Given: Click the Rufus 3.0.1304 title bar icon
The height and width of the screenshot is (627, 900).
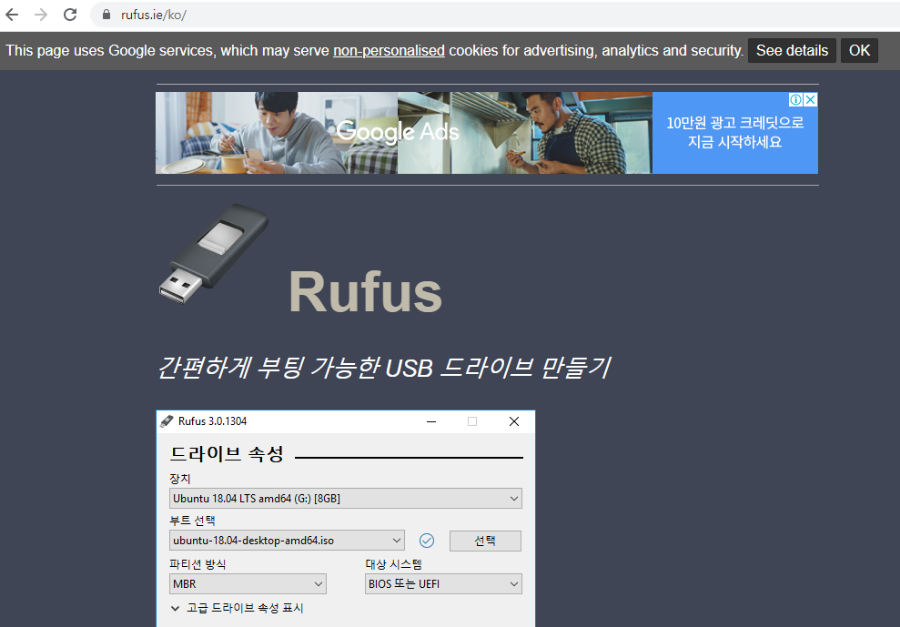Looking at the screenshot, I should pos(166,421).
